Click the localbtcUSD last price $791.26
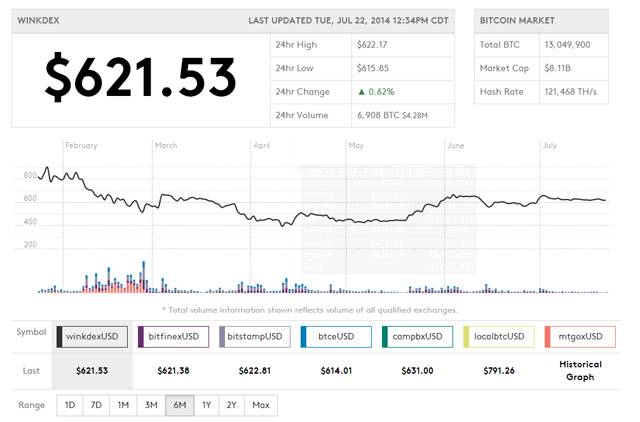This screenshot has height=422, width=640. coord(499,371)
